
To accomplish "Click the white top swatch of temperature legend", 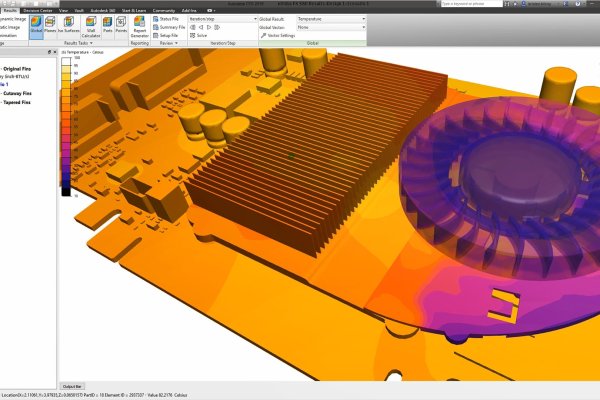I will pyautogui.click(x=66, y=62).
